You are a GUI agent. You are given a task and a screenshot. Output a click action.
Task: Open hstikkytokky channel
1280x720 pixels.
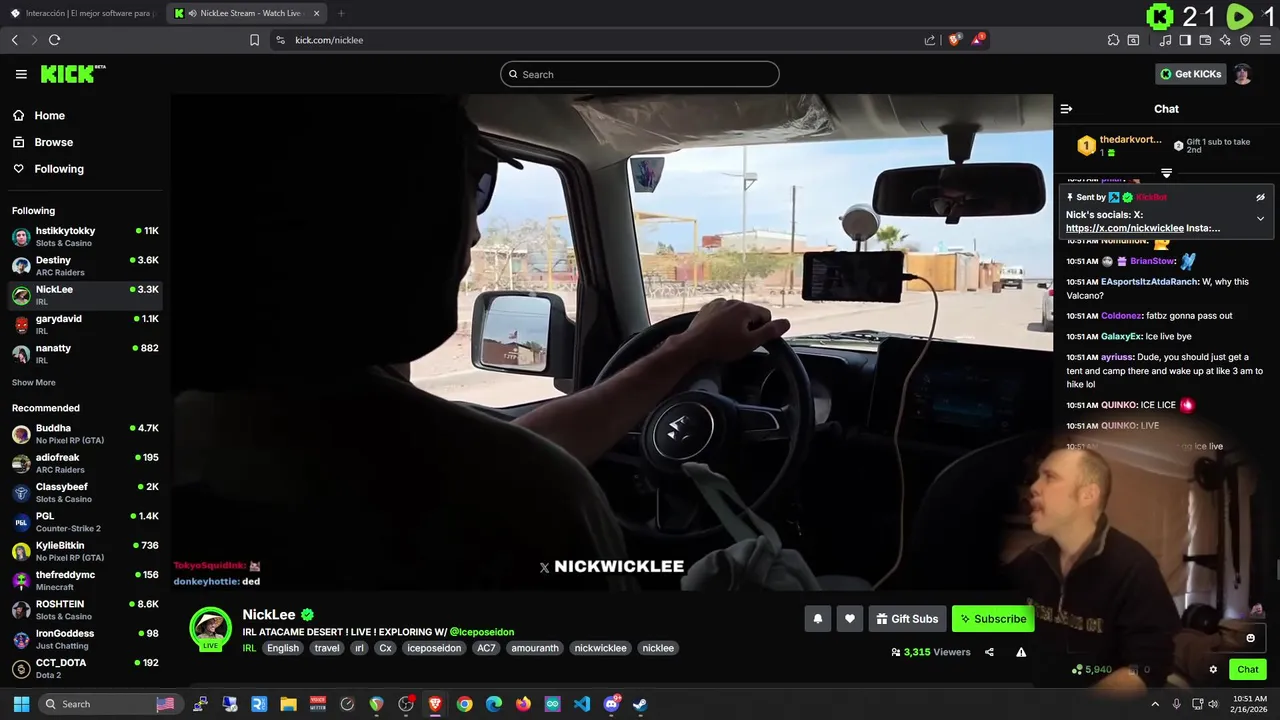pos(85,236)
